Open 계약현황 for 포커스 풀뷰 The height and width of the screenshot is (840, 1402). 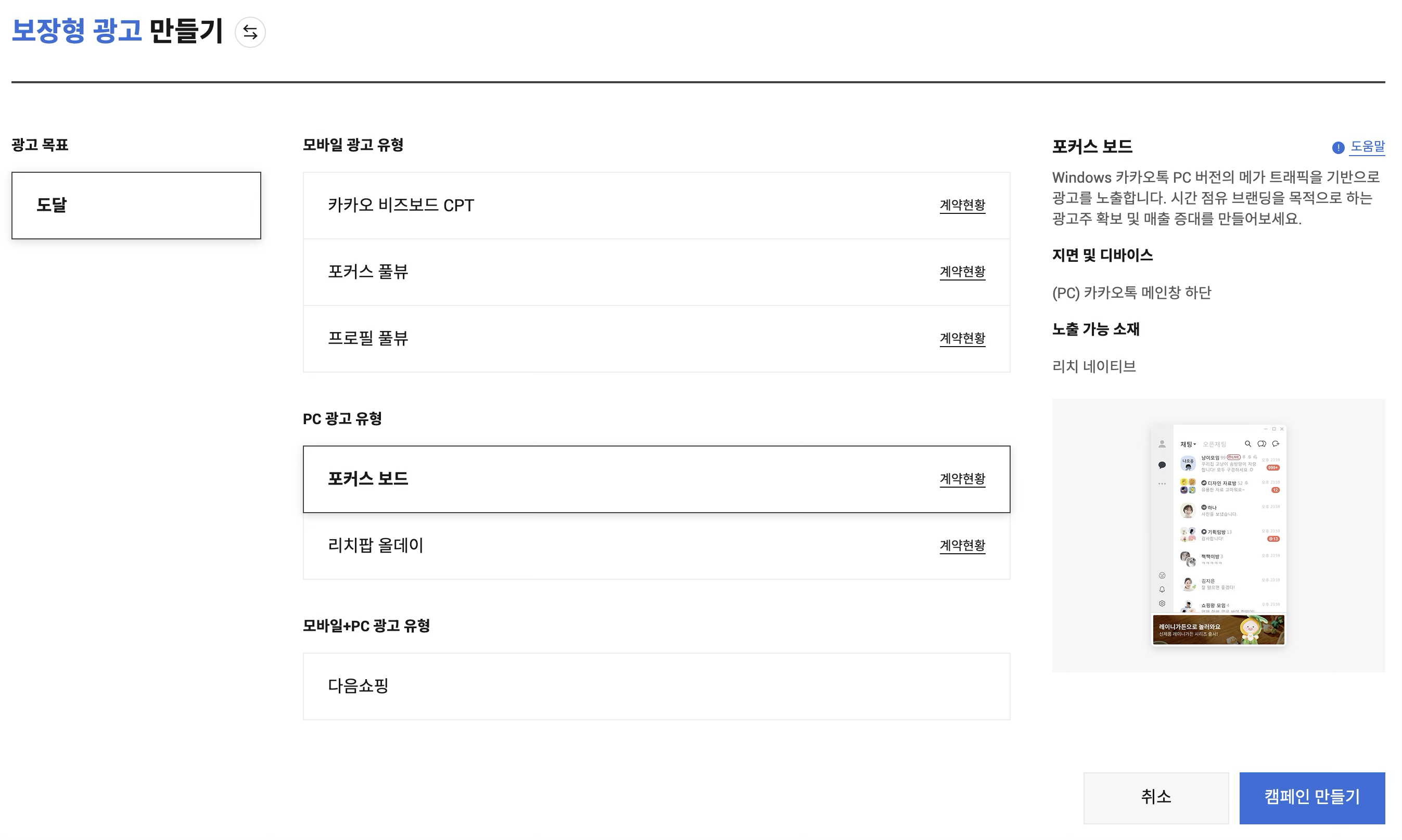coord(962,272)
